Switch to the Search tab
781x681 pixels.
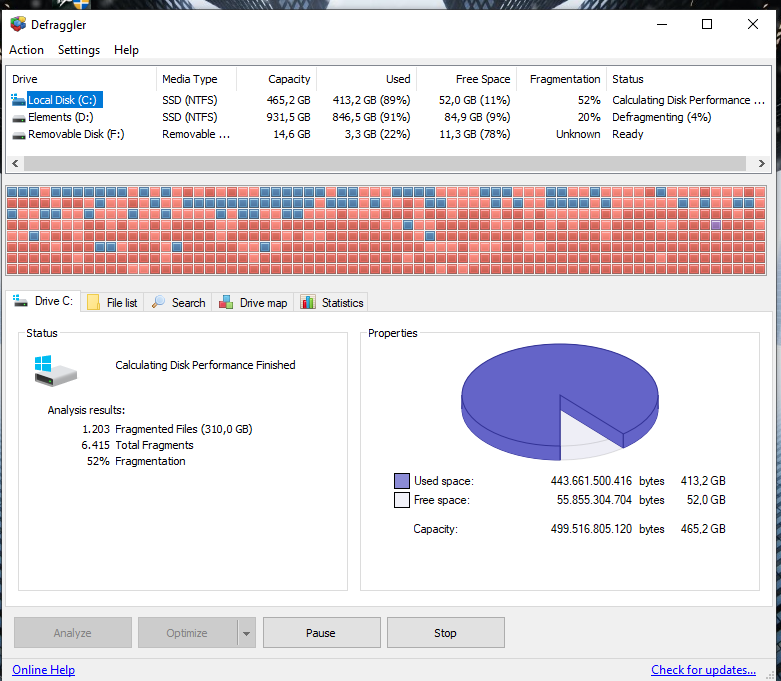(x=178, y=302)
